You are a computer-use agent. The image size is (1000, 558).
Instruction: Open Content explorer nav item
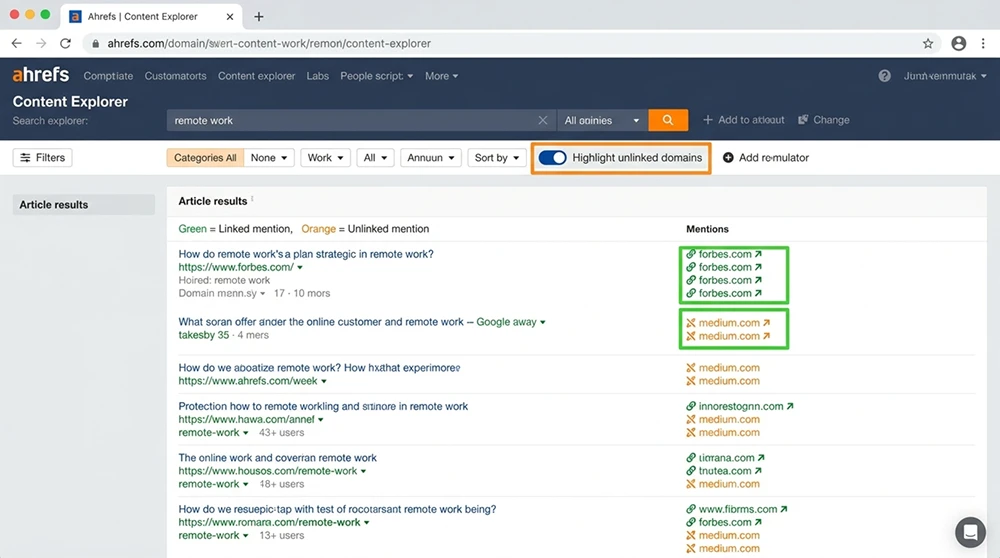(x=256, y=76)
